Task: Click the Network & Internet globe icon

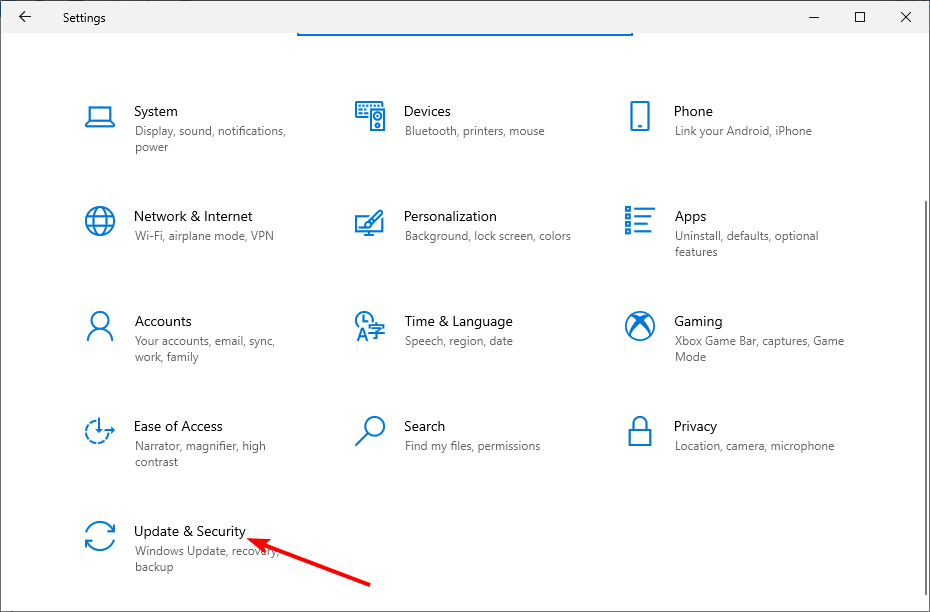Action: coord(100,221)
